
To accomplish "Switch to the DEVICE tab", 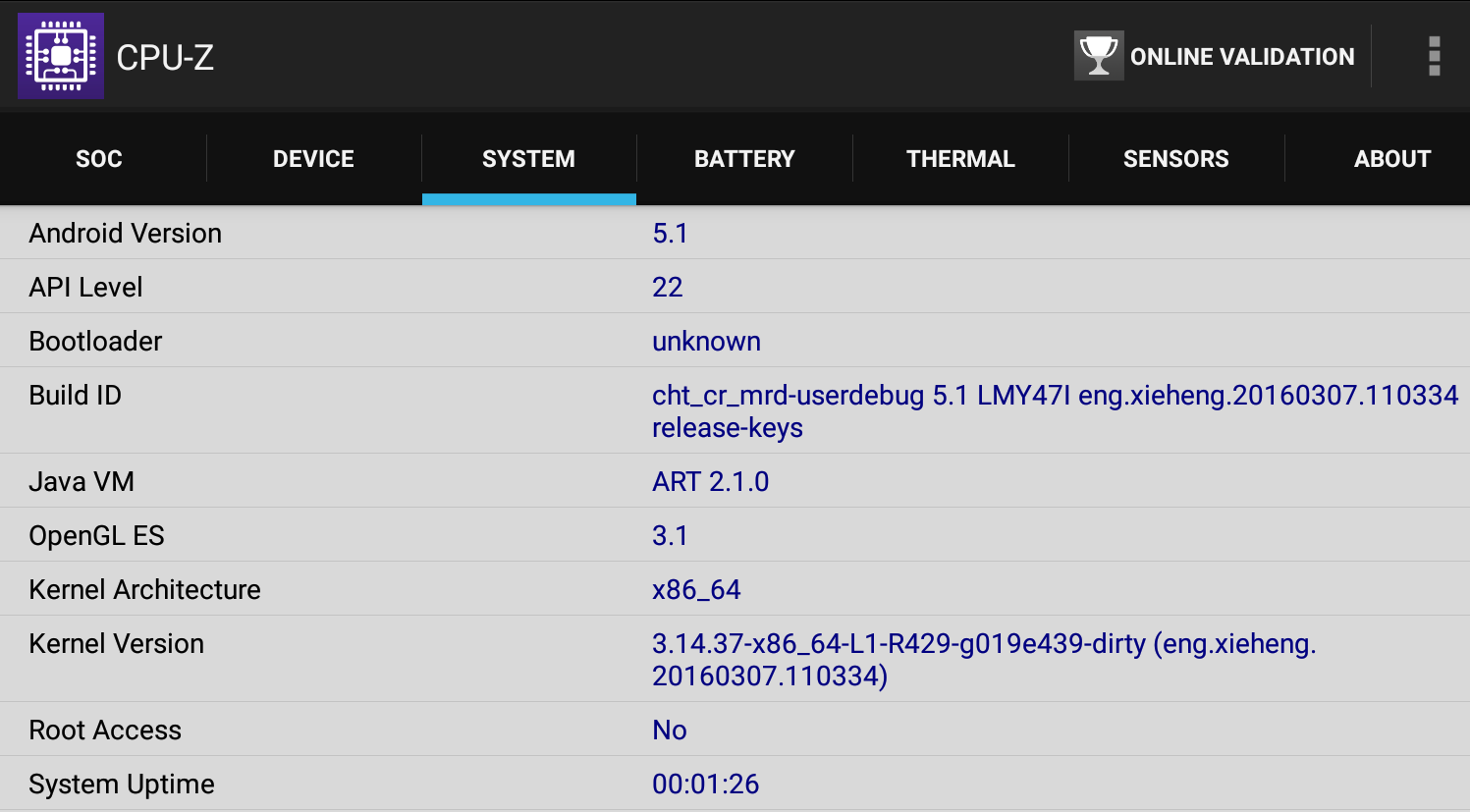I will 313,159.
